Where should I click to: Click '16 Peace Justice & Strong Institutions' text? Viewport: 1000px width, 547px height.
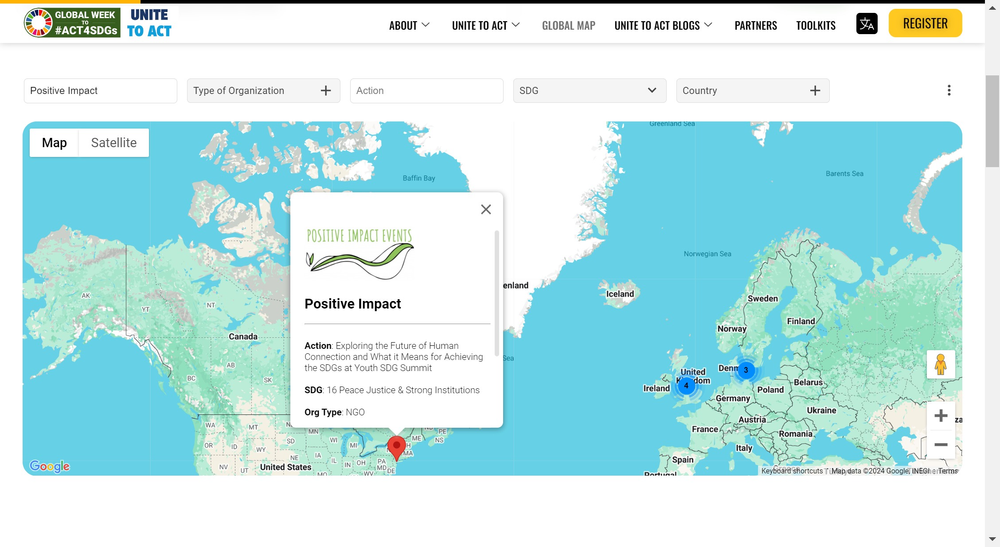403,390
